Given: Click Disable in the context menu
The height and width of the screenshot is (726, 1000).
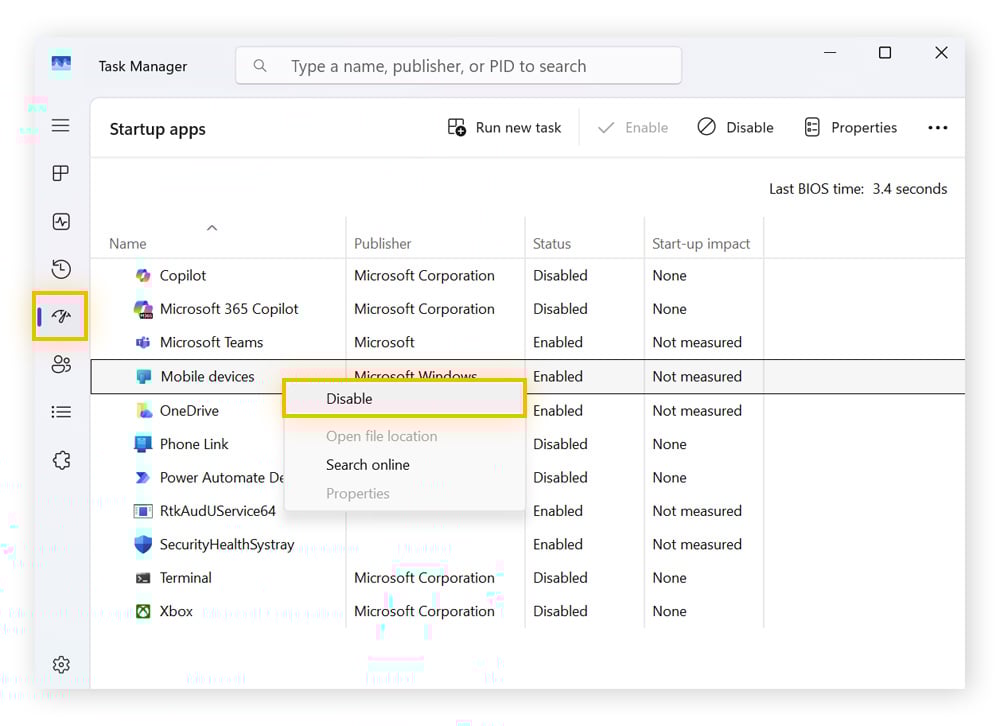Looking at the screenshot, I should [349, 399].
